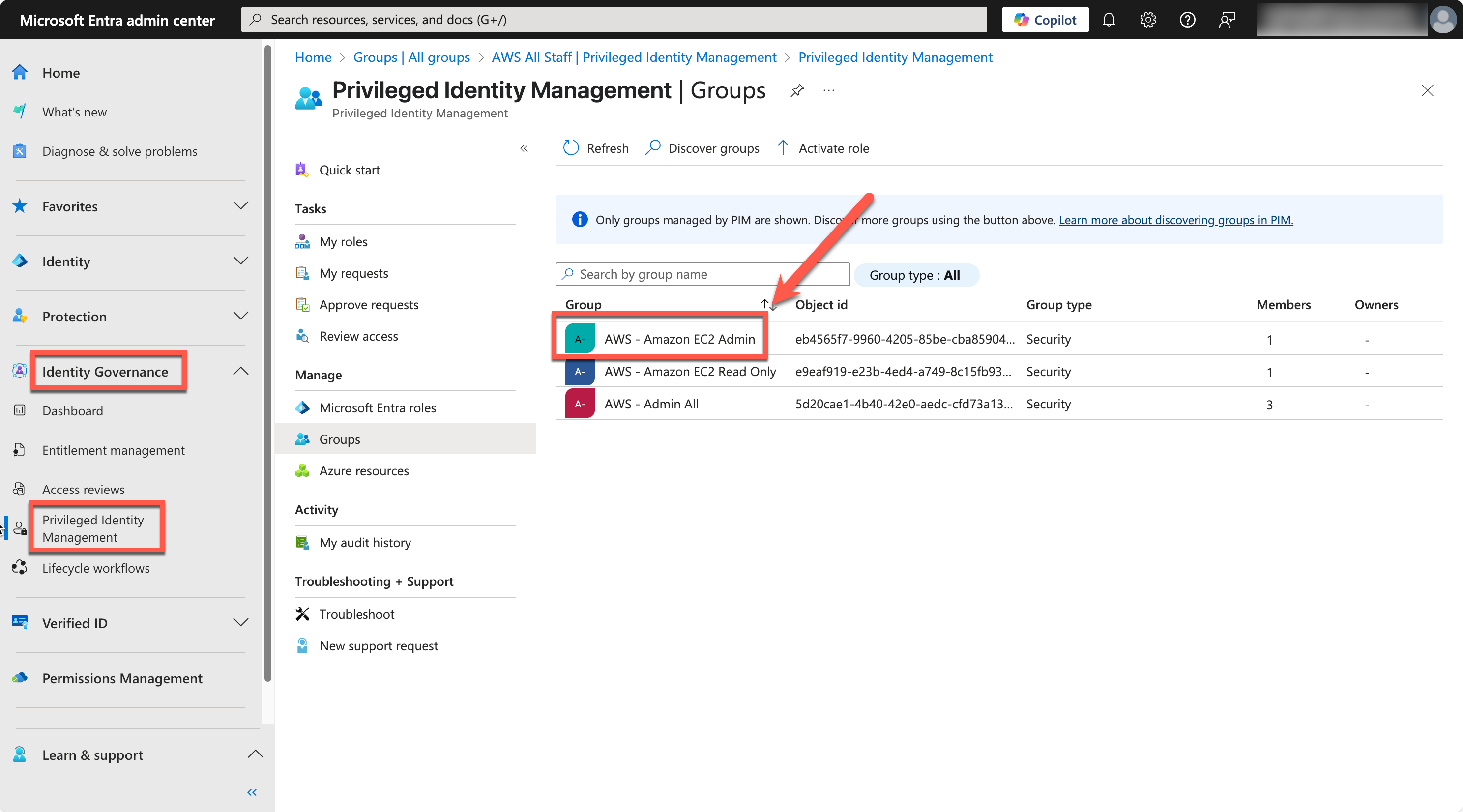Open My audit history under Activity
Image resolution: width=1463 pixels, height=812 pixels.
[365, 542]
